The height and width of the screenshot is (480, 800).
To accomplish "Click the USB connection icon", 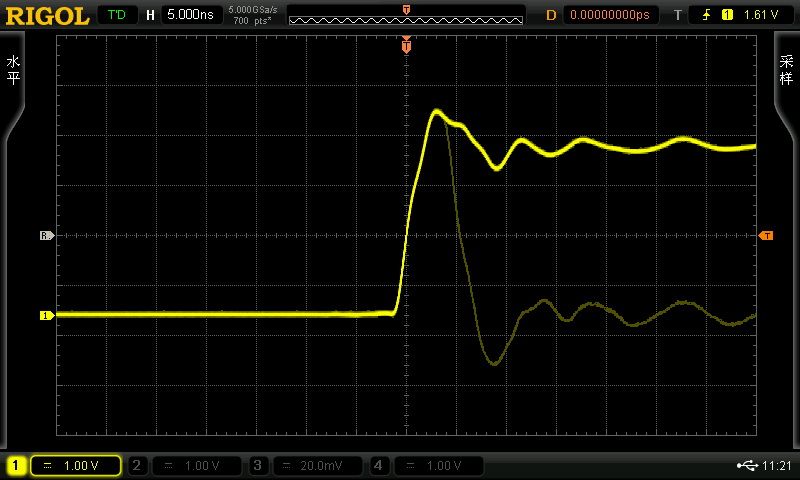I will point(745,465).
